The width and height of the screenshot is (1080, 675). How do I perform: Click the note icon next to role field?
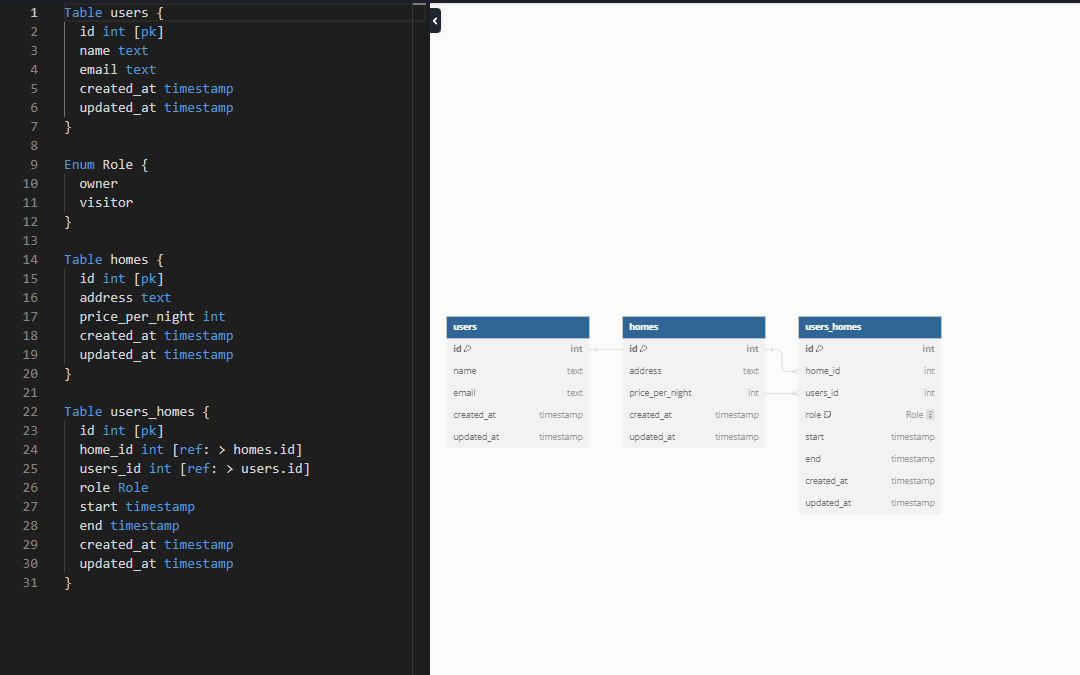point(827,415)
